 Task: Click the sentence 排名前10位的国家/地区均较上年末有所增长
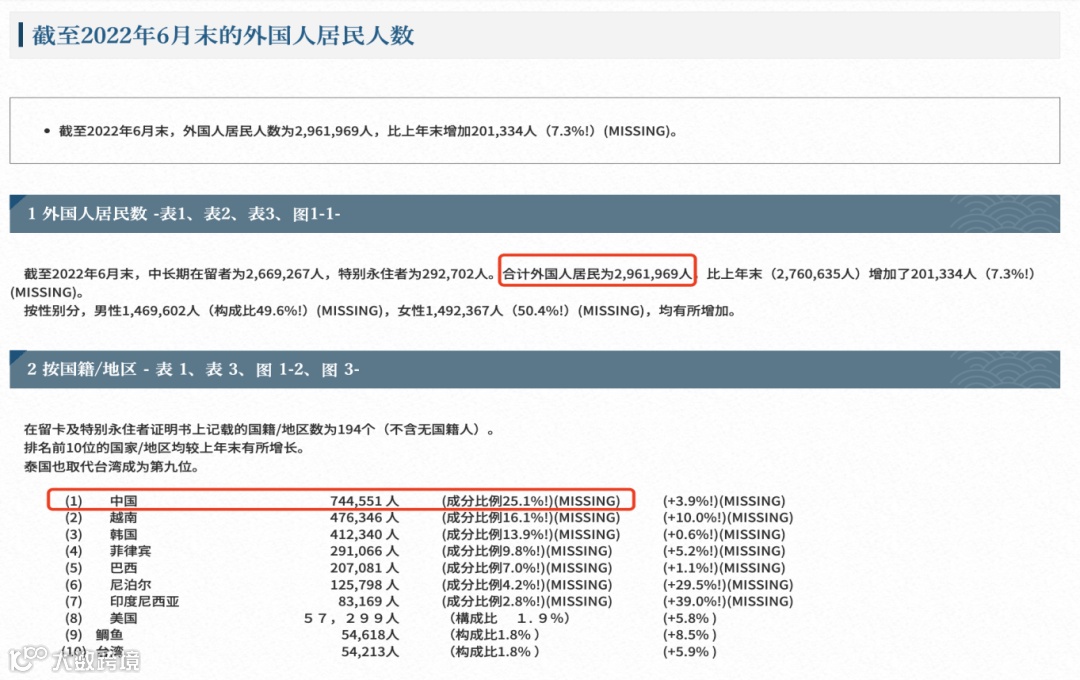pos(165,448)
